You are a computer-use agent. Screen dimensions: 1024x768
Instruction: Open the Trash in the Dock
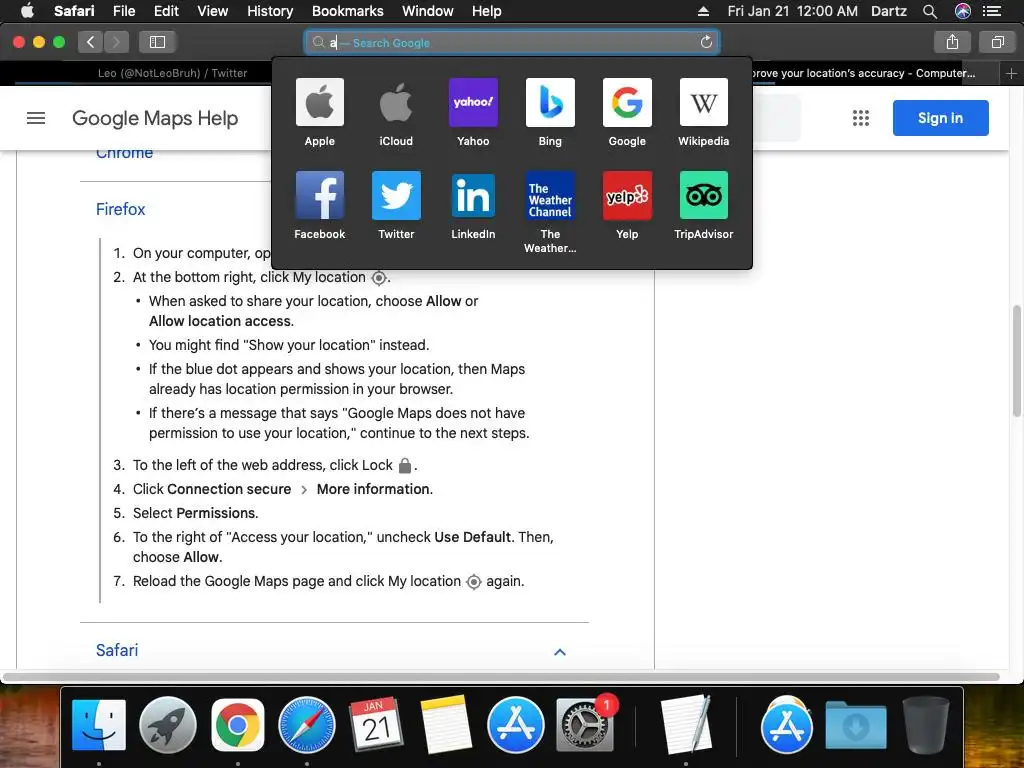coord(925,725)
